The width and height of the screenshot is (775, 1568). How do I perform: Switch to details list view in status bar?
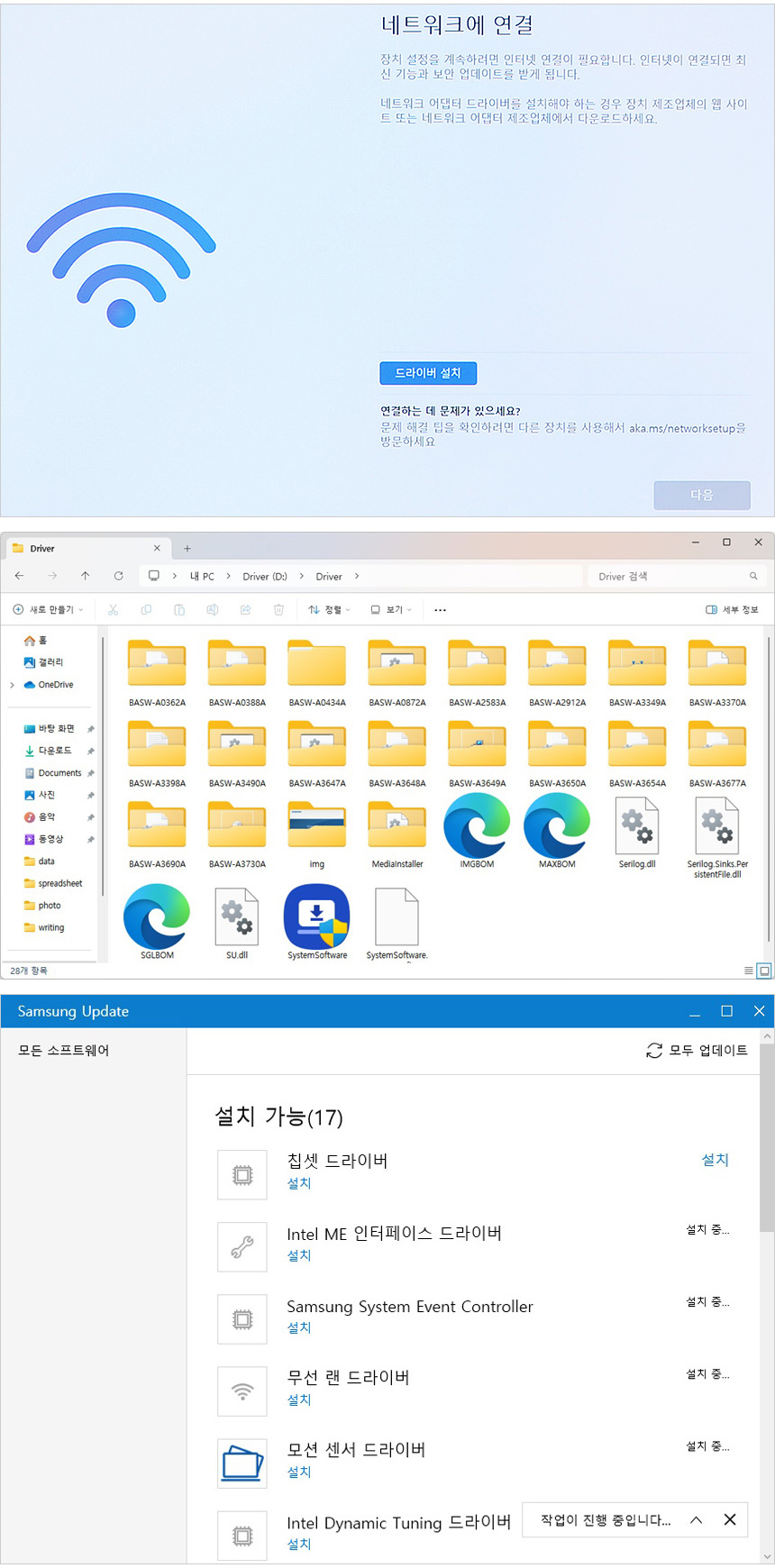click(749, 971)
